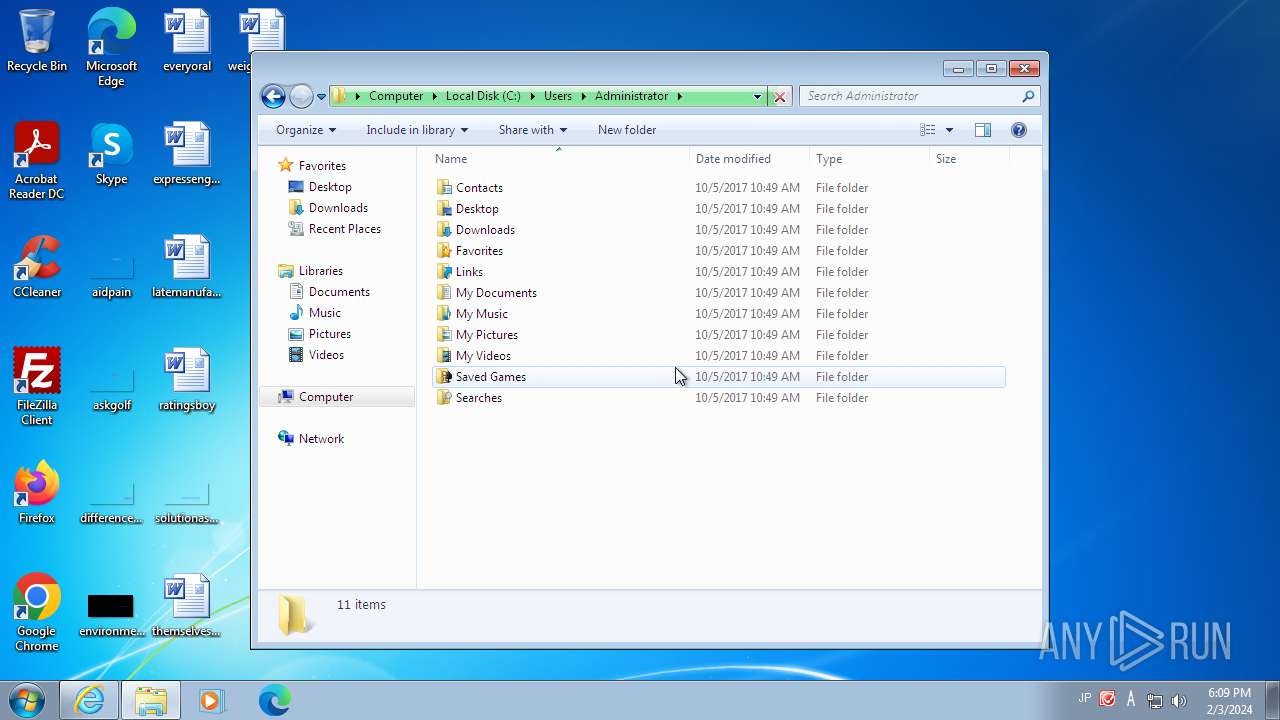
Task: Open the Documents library
Action: (339, 292)
